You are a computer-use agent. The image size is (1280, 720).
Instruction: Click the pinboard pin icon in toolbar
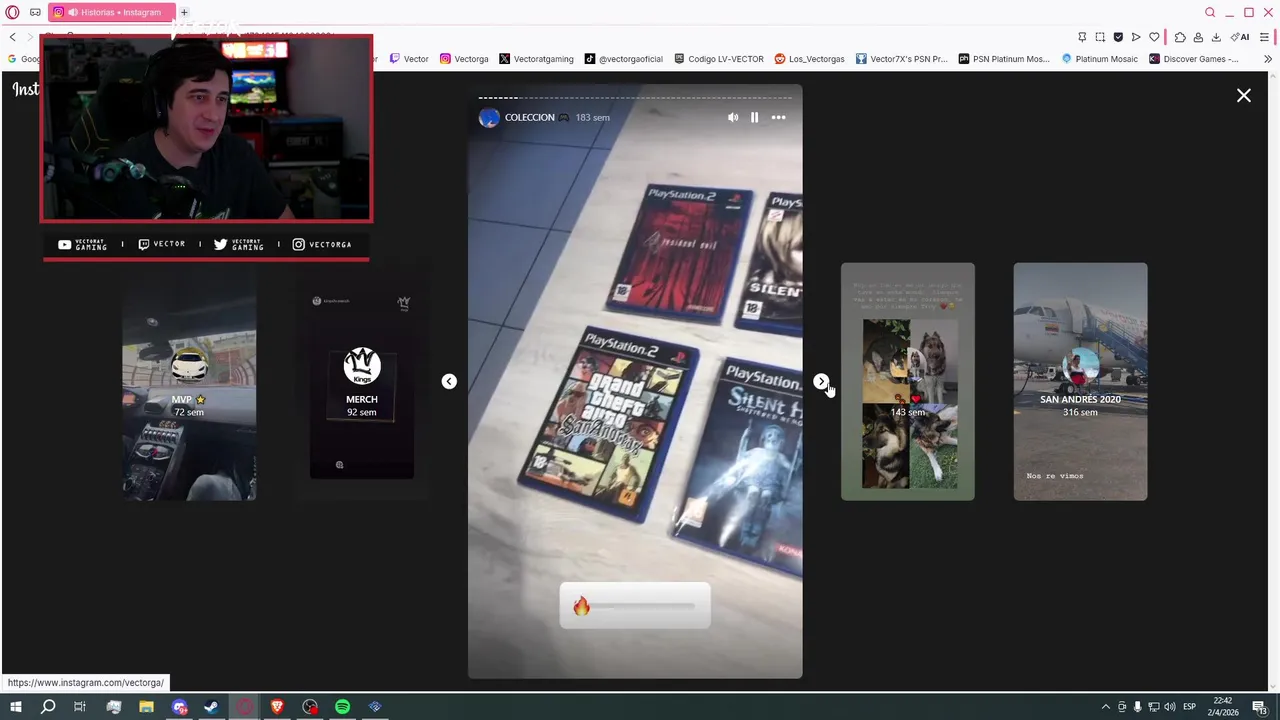(x=1082, y=37)
